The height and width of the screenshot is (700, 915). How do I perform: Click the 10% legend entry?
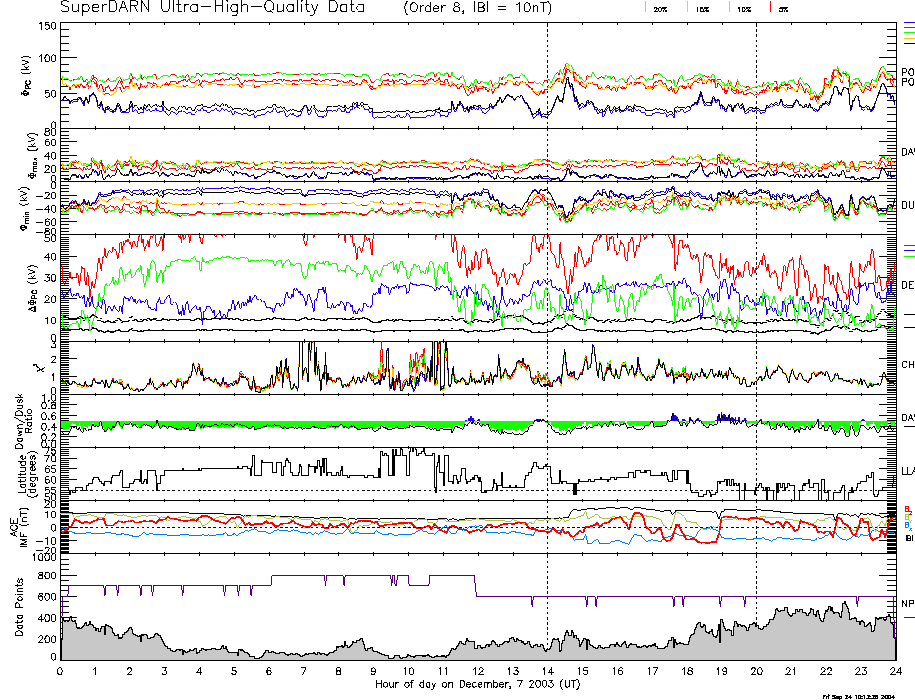[x=743, y=8]
